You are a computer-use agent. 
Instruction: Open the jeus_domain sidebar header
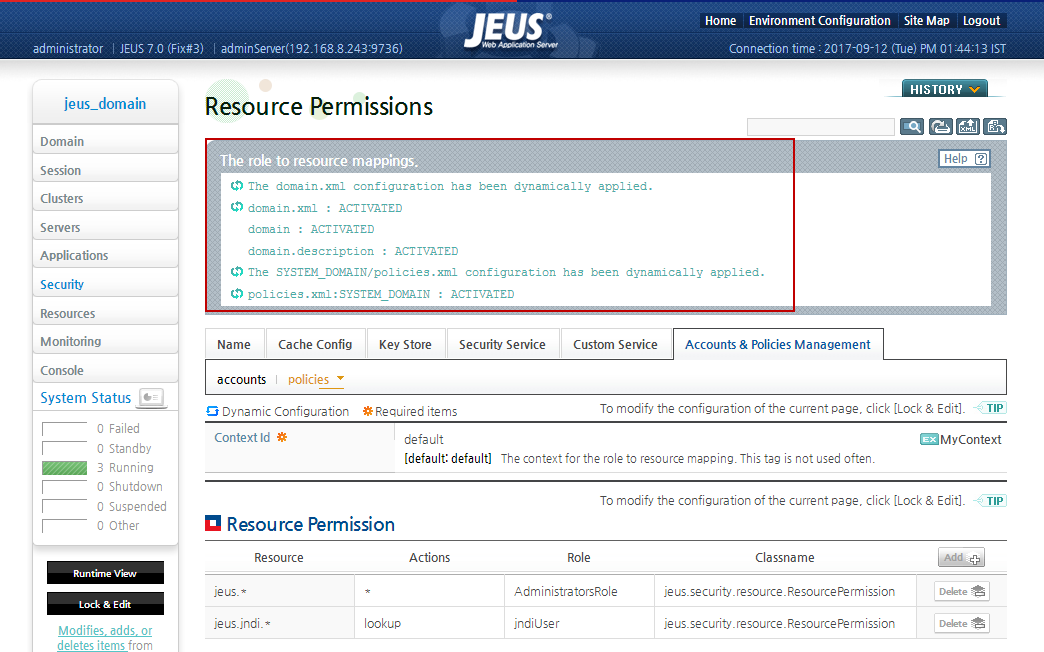click(105, 103)
